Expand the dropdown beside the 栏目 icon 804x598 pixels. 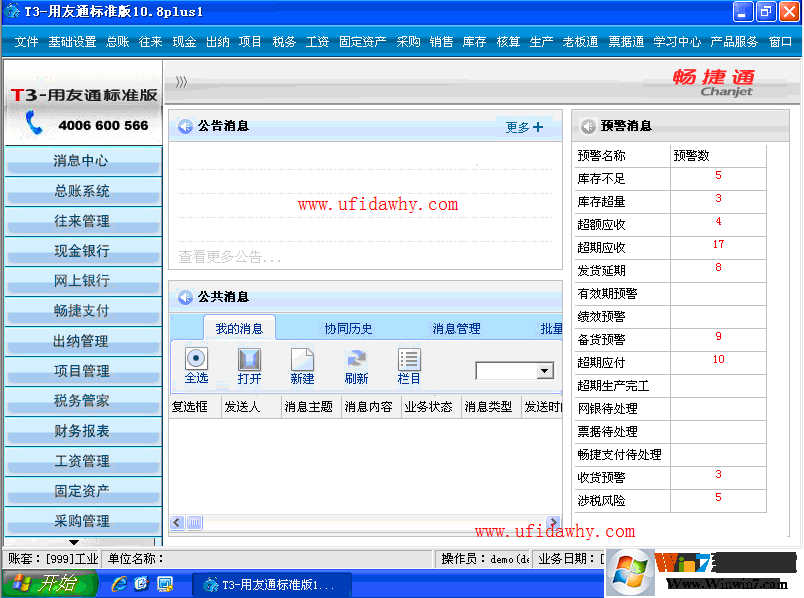click(x=545, y=370)
